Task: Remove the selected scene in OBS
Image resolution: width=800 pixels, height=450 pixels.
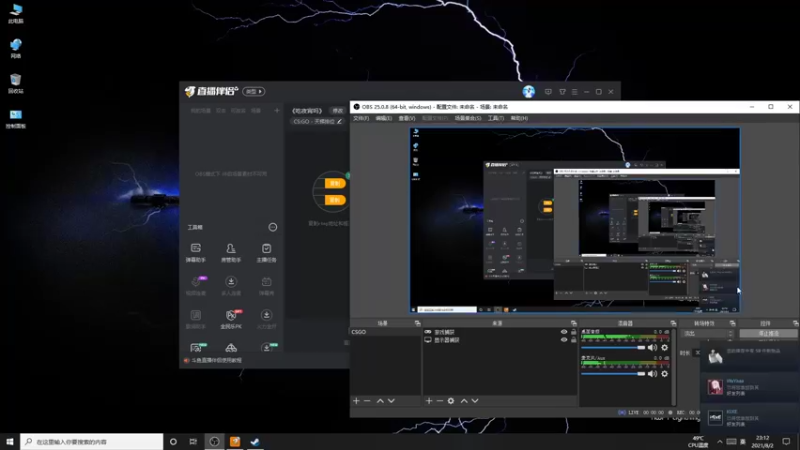Action: click(367, 401)
